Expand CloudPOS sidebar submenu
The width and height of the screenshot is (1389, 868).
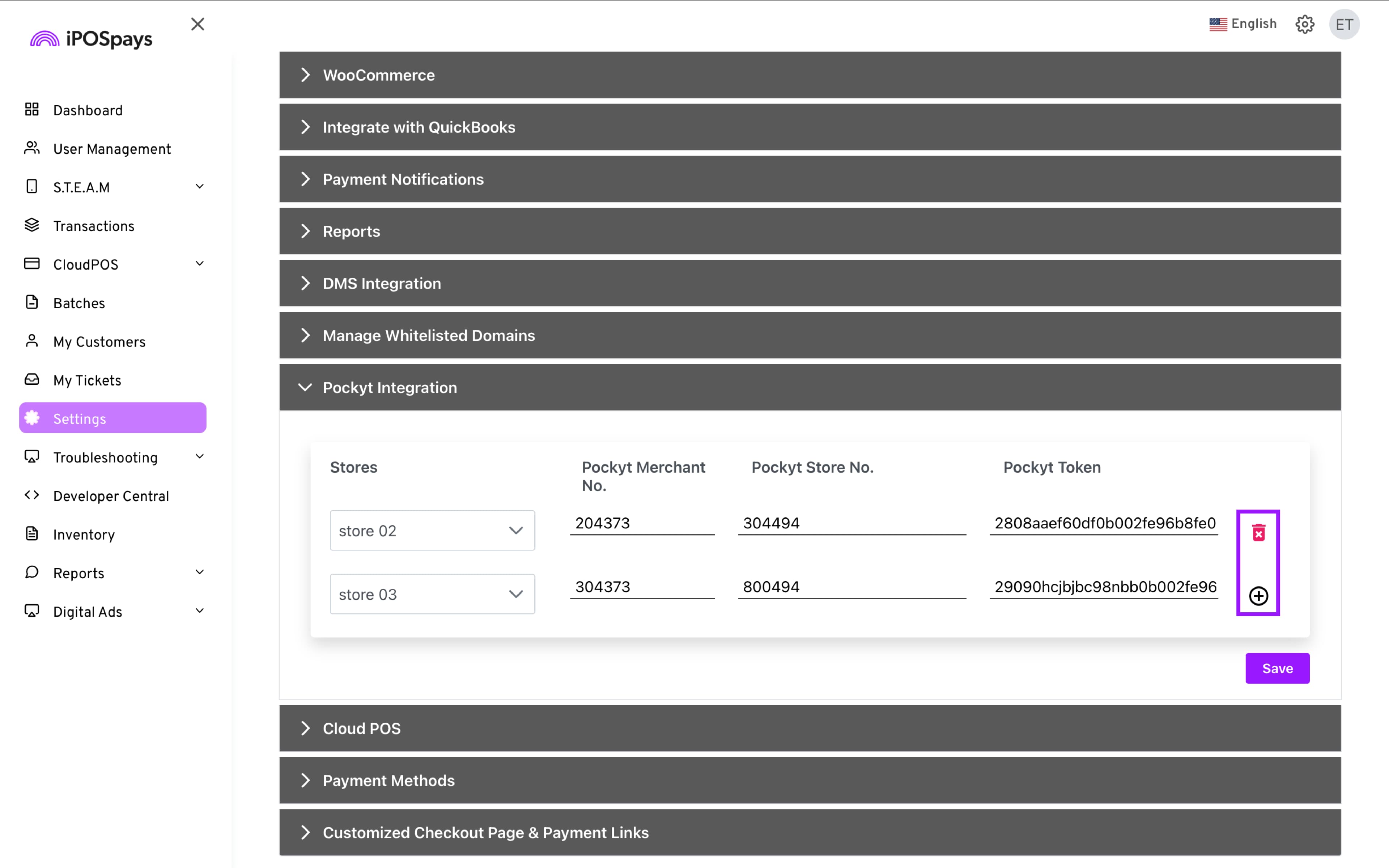[x=199, y=264]
